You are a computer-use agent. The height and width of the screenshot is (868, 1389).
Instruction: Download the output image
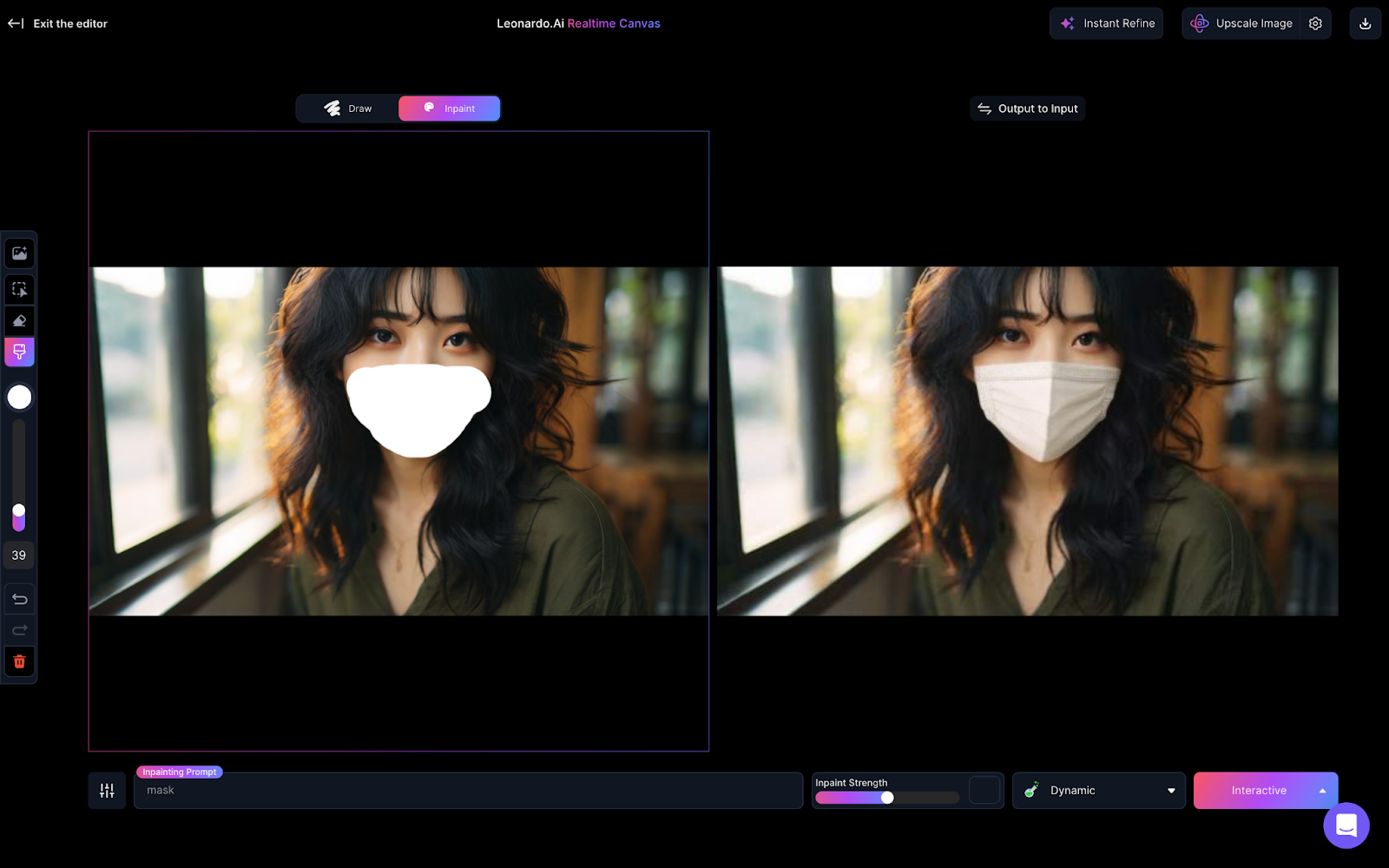tap(1365, 23)
